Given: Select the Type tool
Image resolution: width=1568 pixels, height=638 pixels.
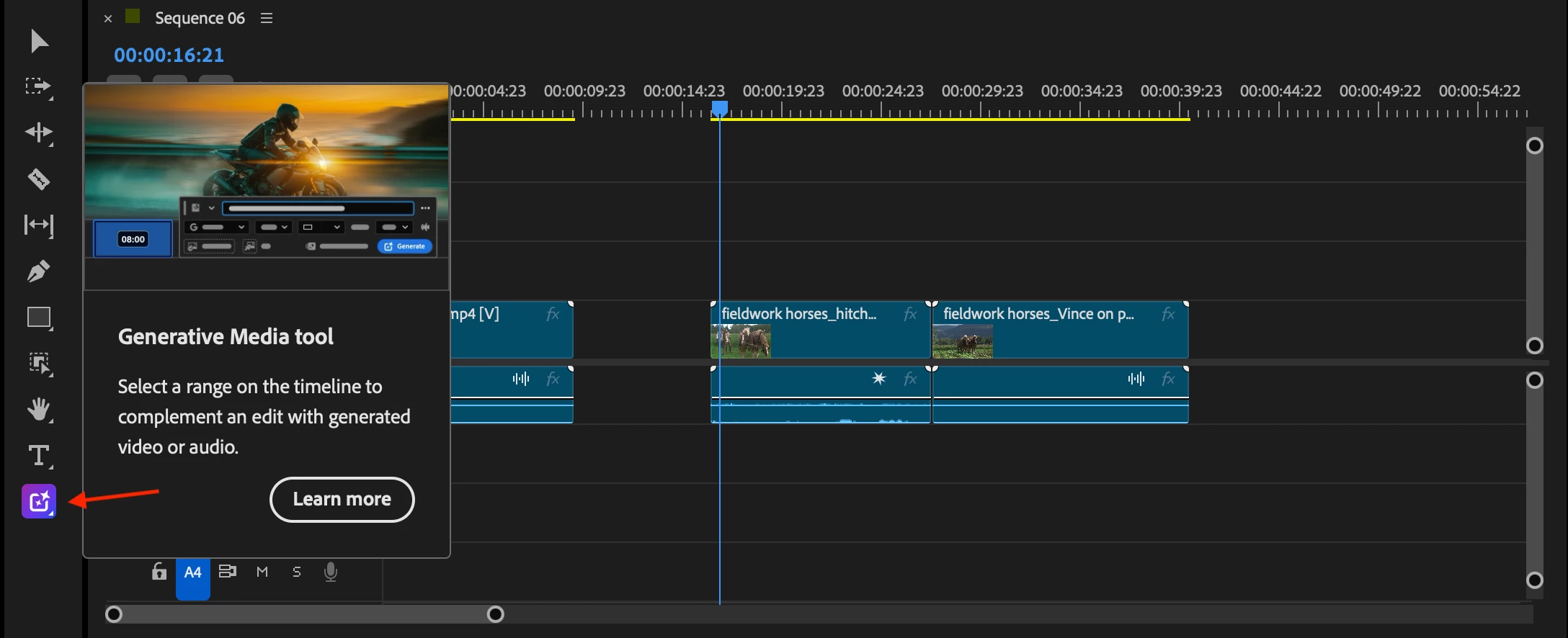Looking at the screenshot, I should click(39, 456).
